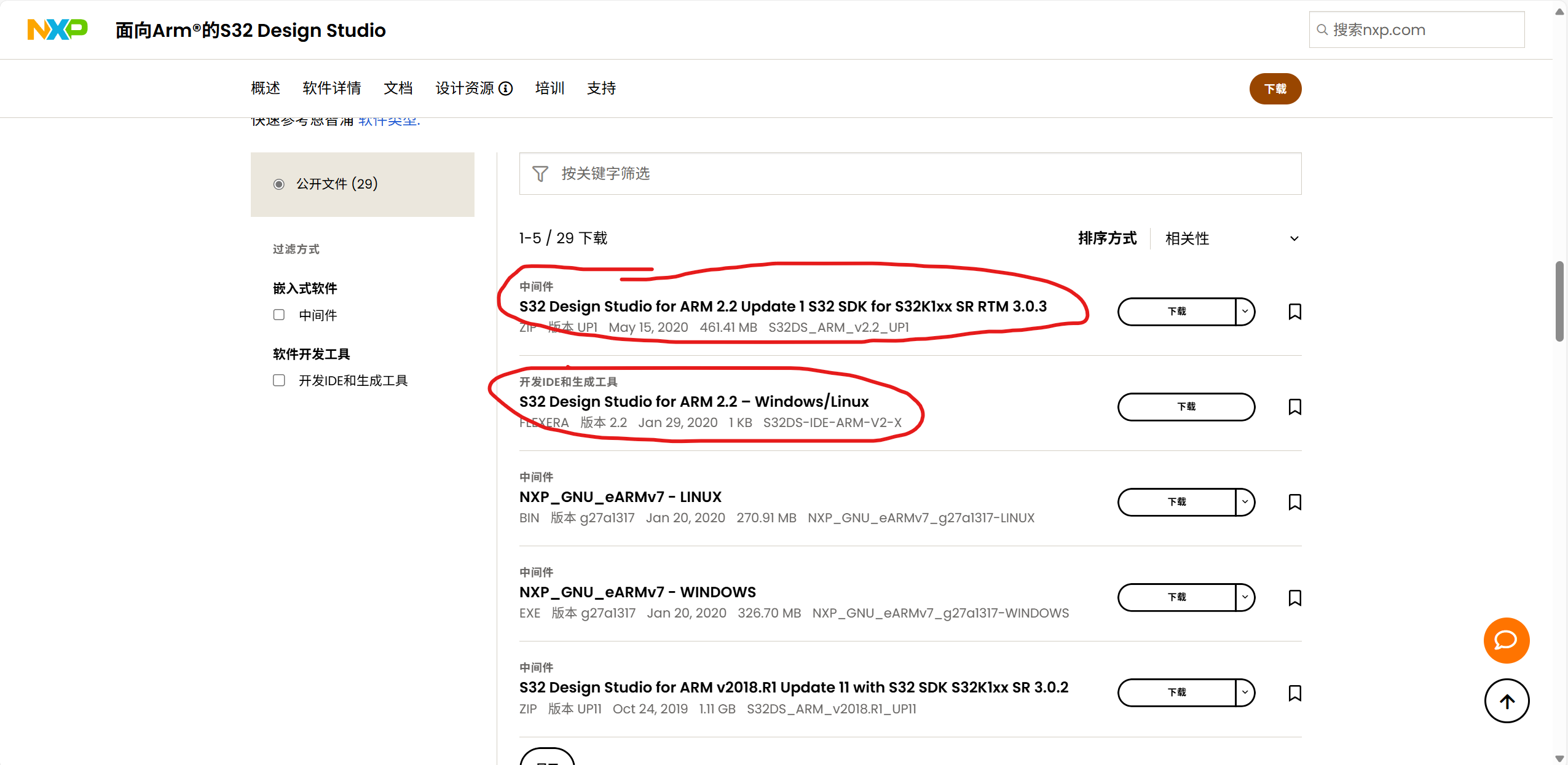Open NXP_GNU_eARMv7 - WINDOWS title link
1568x765 pixels.
637,592
